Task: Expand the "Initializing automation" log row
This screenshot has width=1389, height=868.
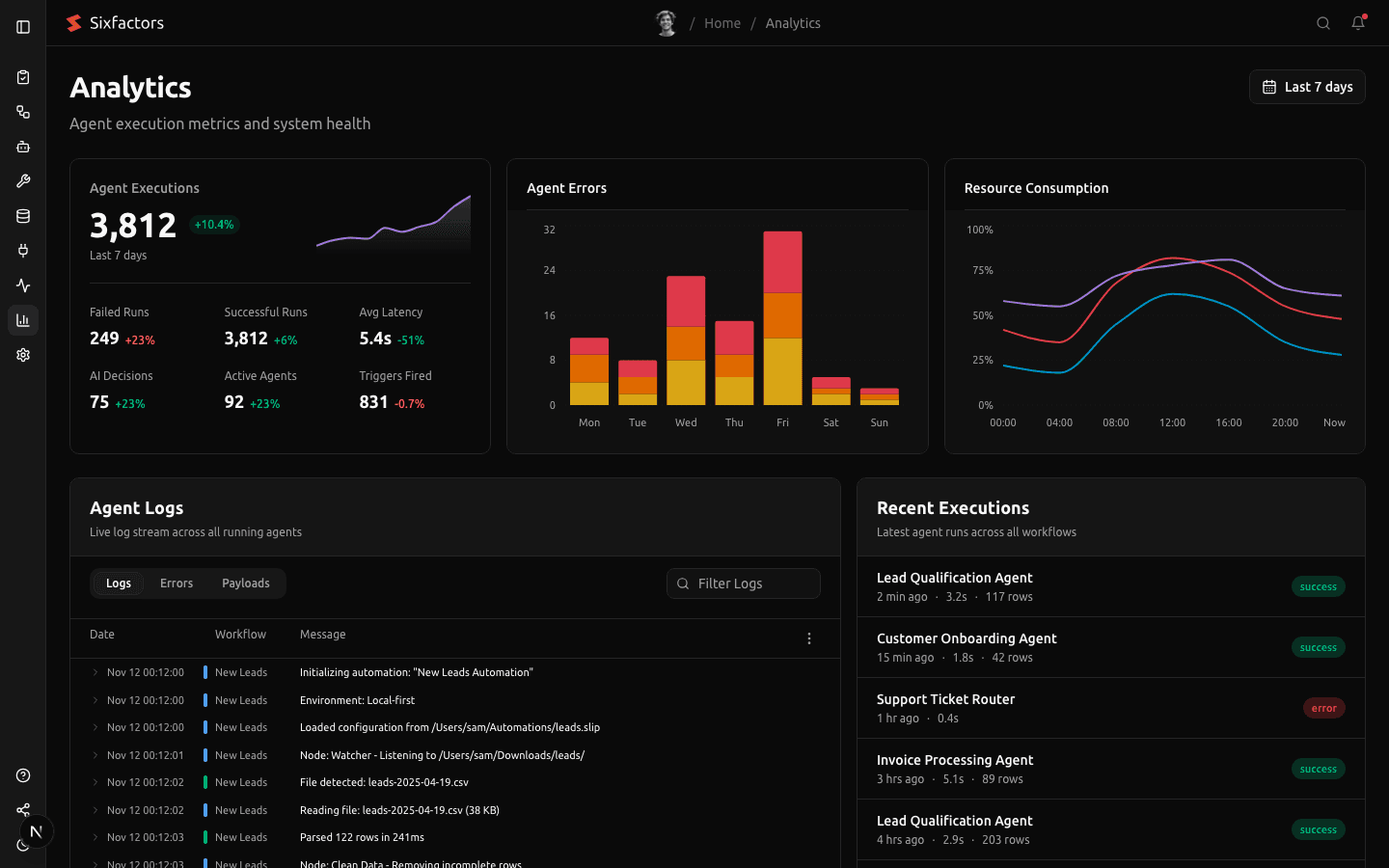Action: click(95, 672)
